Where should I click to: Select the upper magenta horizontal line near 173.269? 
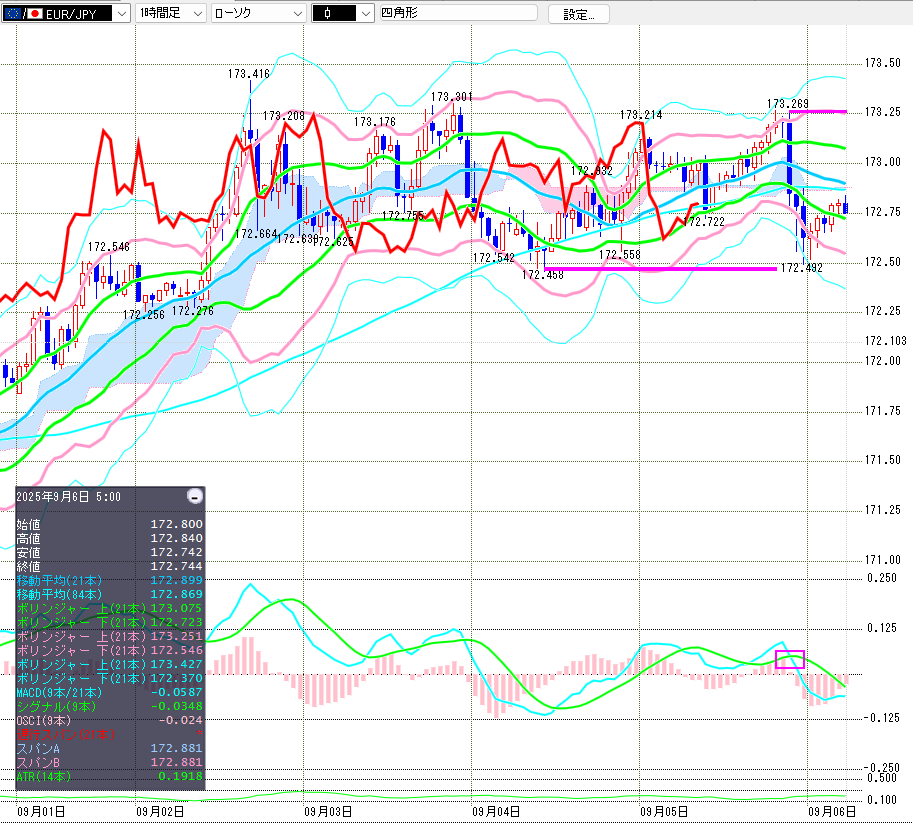coord(818,111)
